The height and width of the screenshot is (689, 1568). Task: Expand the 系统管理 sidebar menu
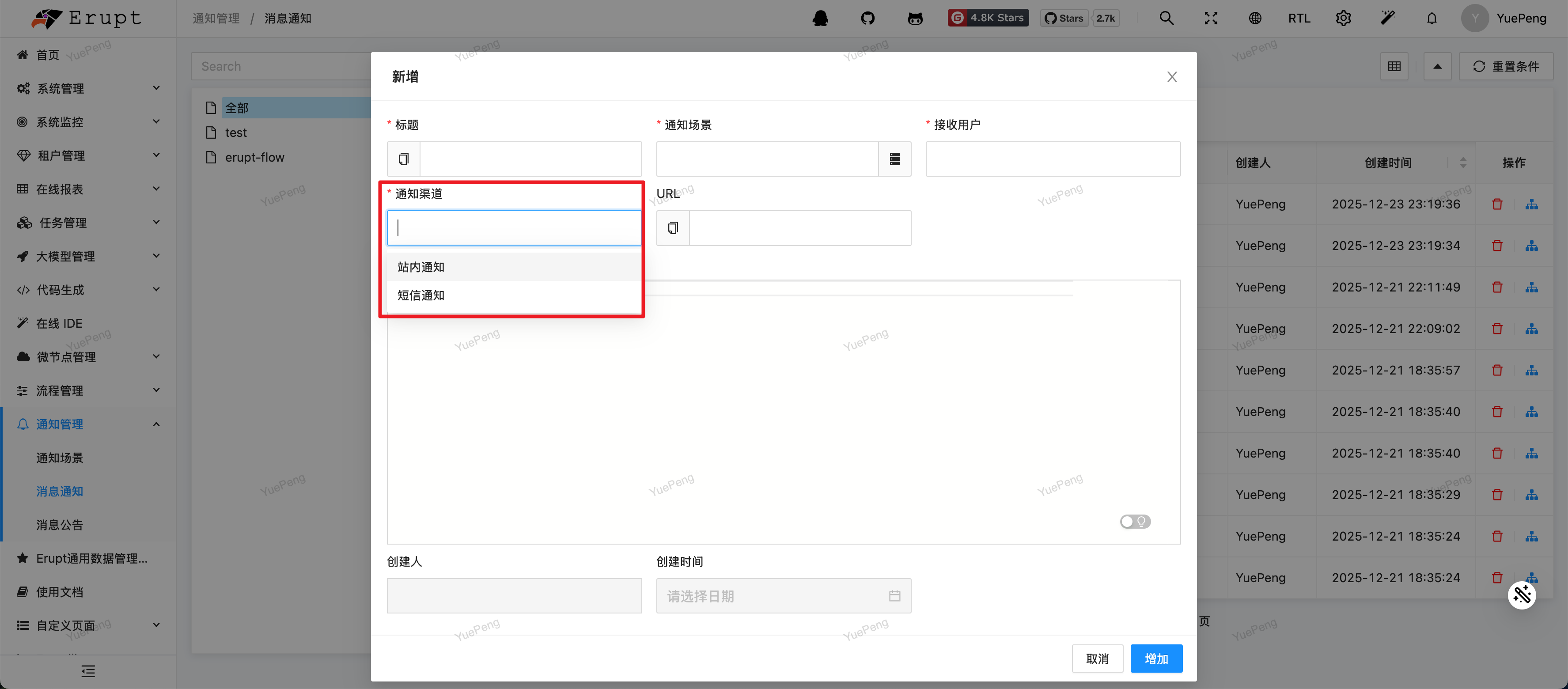pos(88,88)
